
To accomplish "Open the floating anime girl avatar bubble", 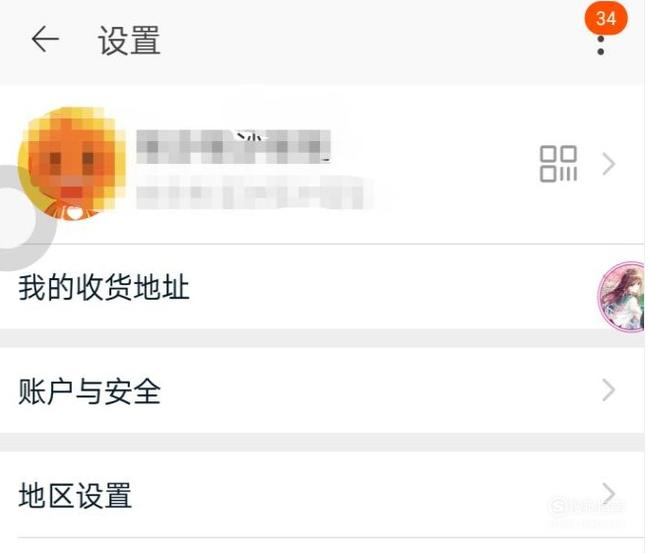I will [622, 297].
